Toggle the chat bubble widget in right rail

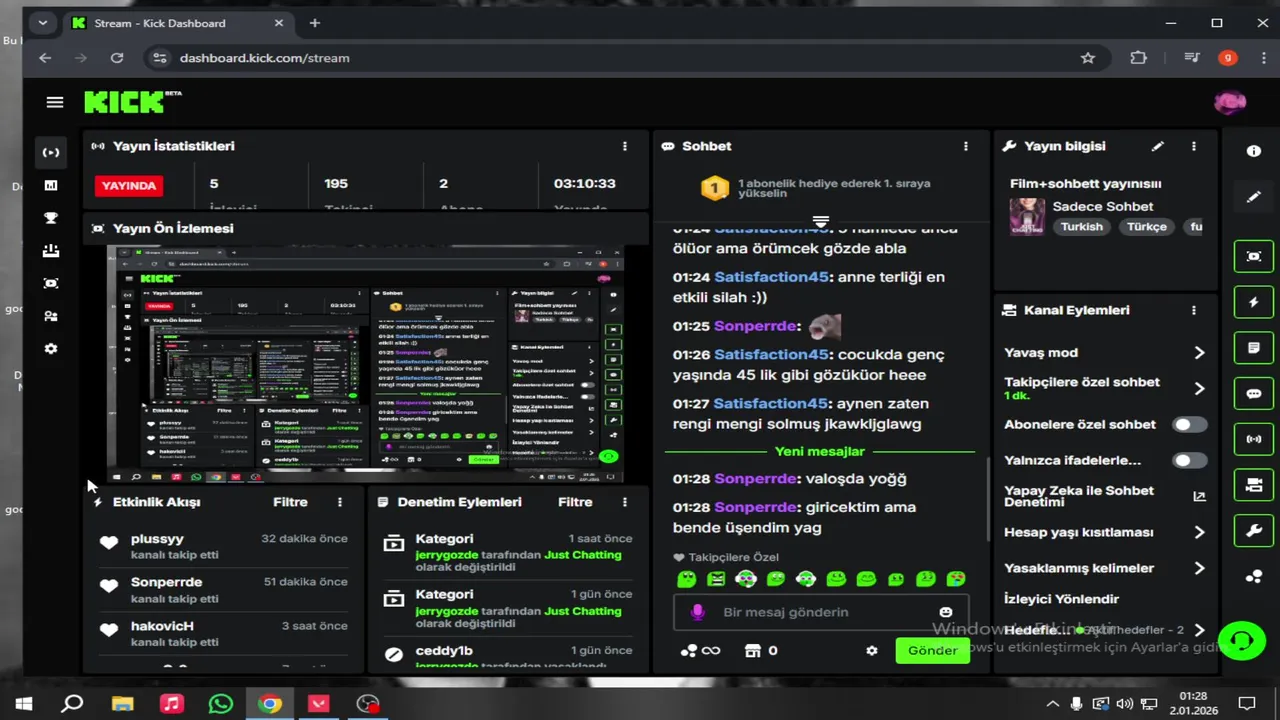point(1254,394)
